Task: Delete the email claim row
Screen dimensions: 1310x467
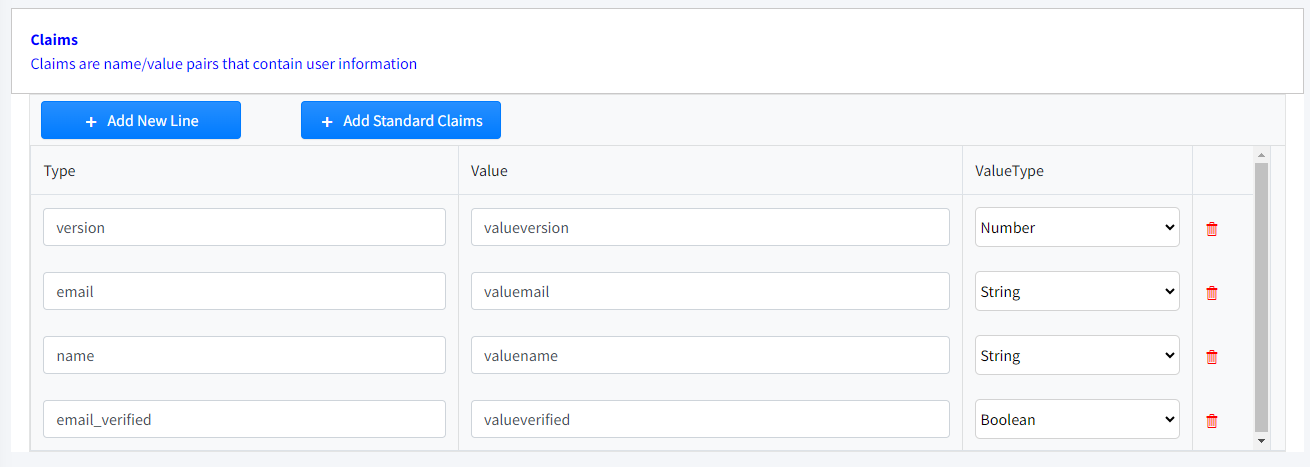Action: [1212, 293]
